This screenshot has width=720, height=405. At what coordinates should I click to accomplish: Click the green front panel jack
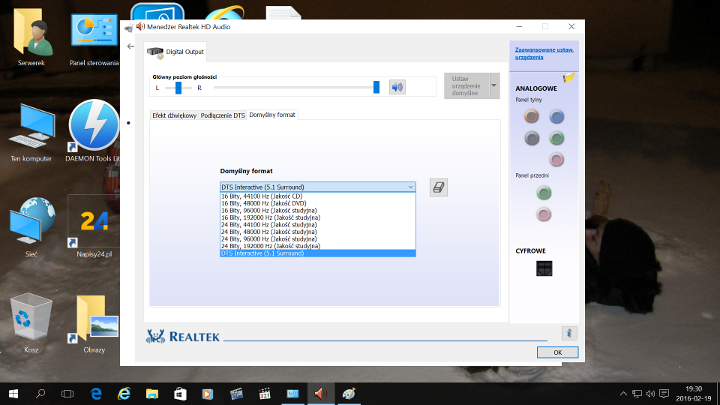click(x=544, y=193)
